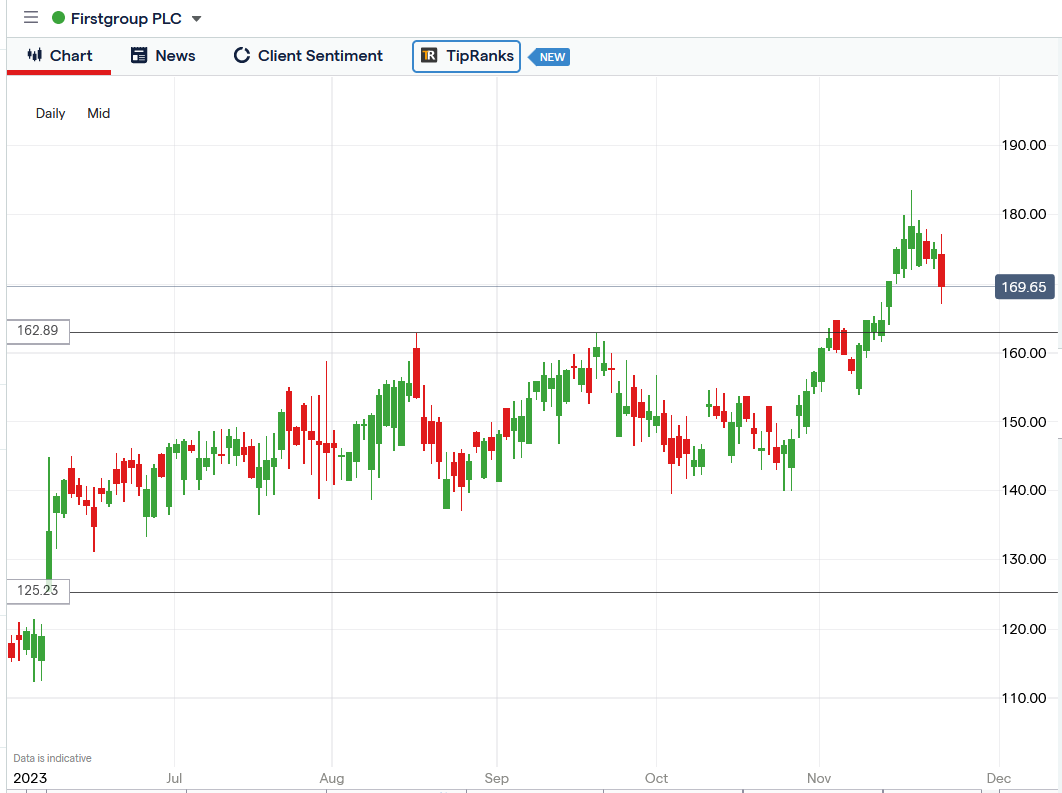
Task: Click the Data is indicative notice
Action: click(52, 758)
